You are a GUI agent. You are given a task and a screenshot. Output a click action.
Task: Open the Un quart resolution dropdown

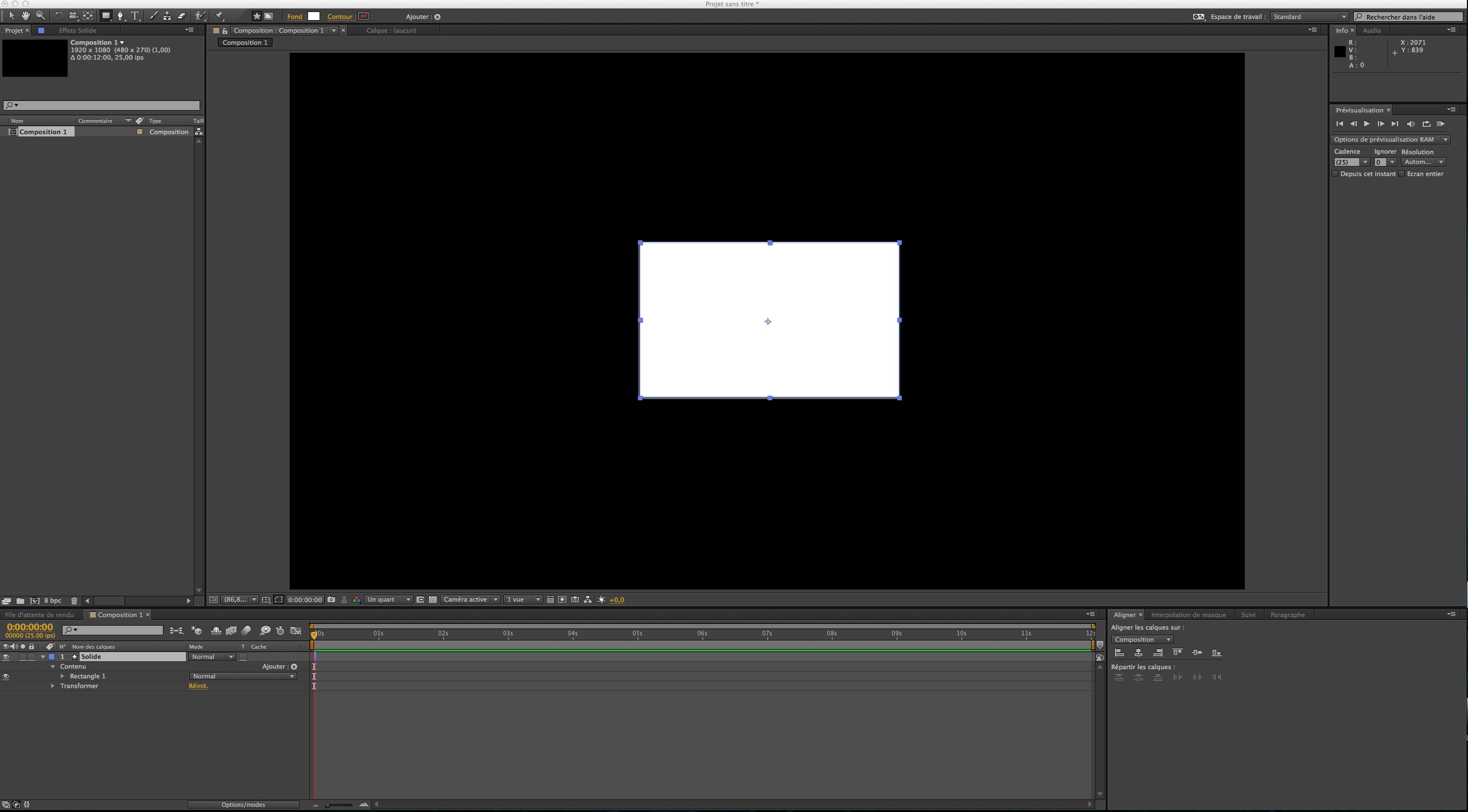(388, 600)
